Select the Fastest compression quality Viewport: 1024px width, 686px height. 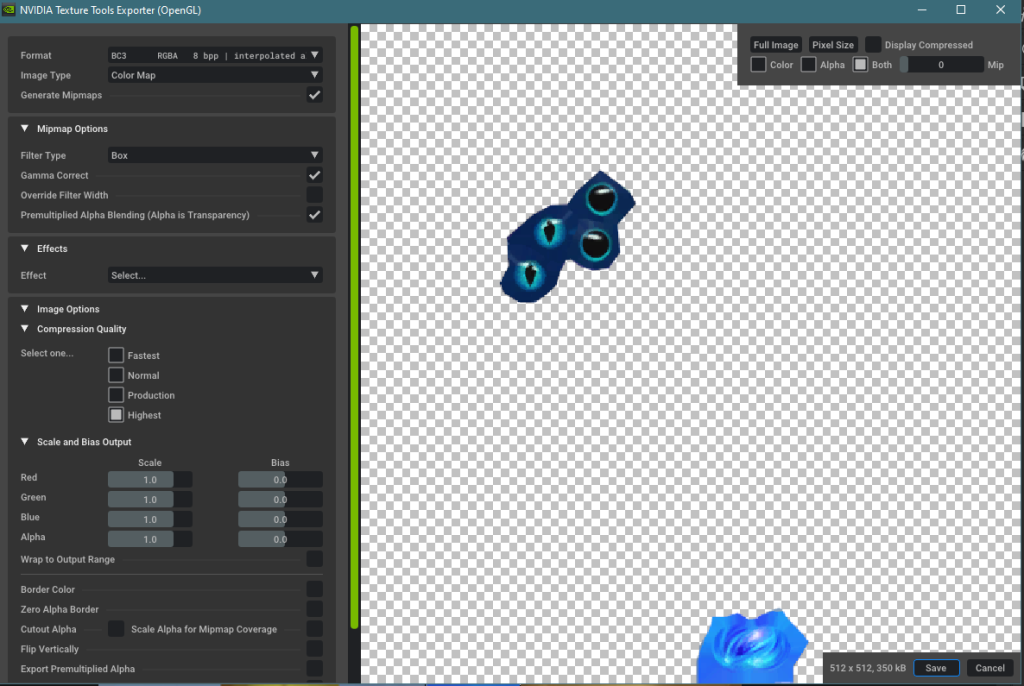(x=116, y=355)
